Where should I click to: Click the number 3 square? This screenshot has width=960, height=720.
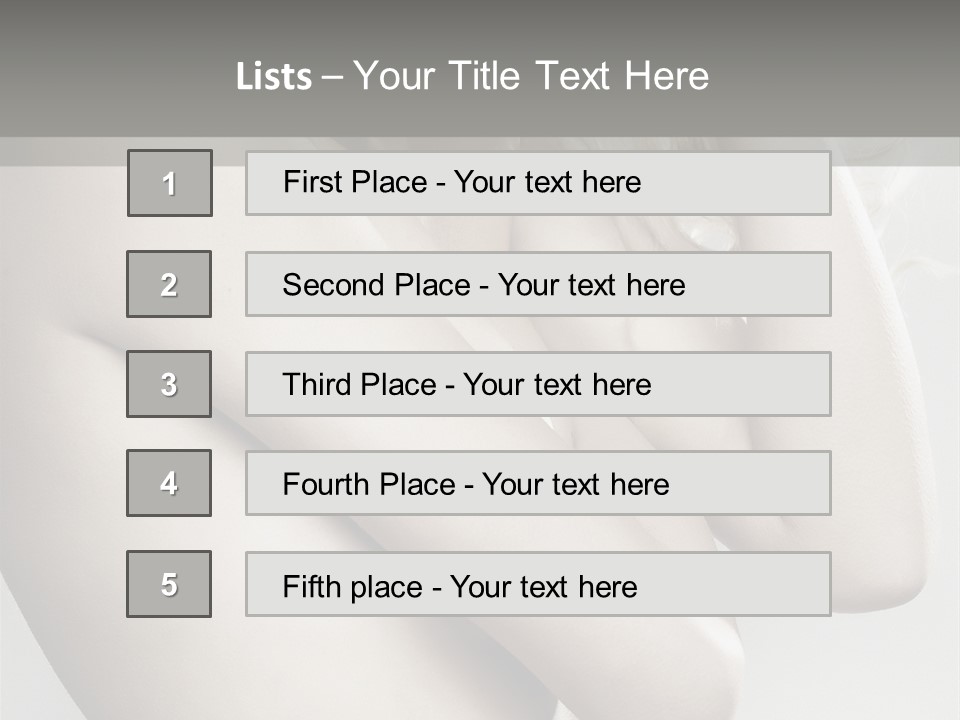tap(169, 384)
